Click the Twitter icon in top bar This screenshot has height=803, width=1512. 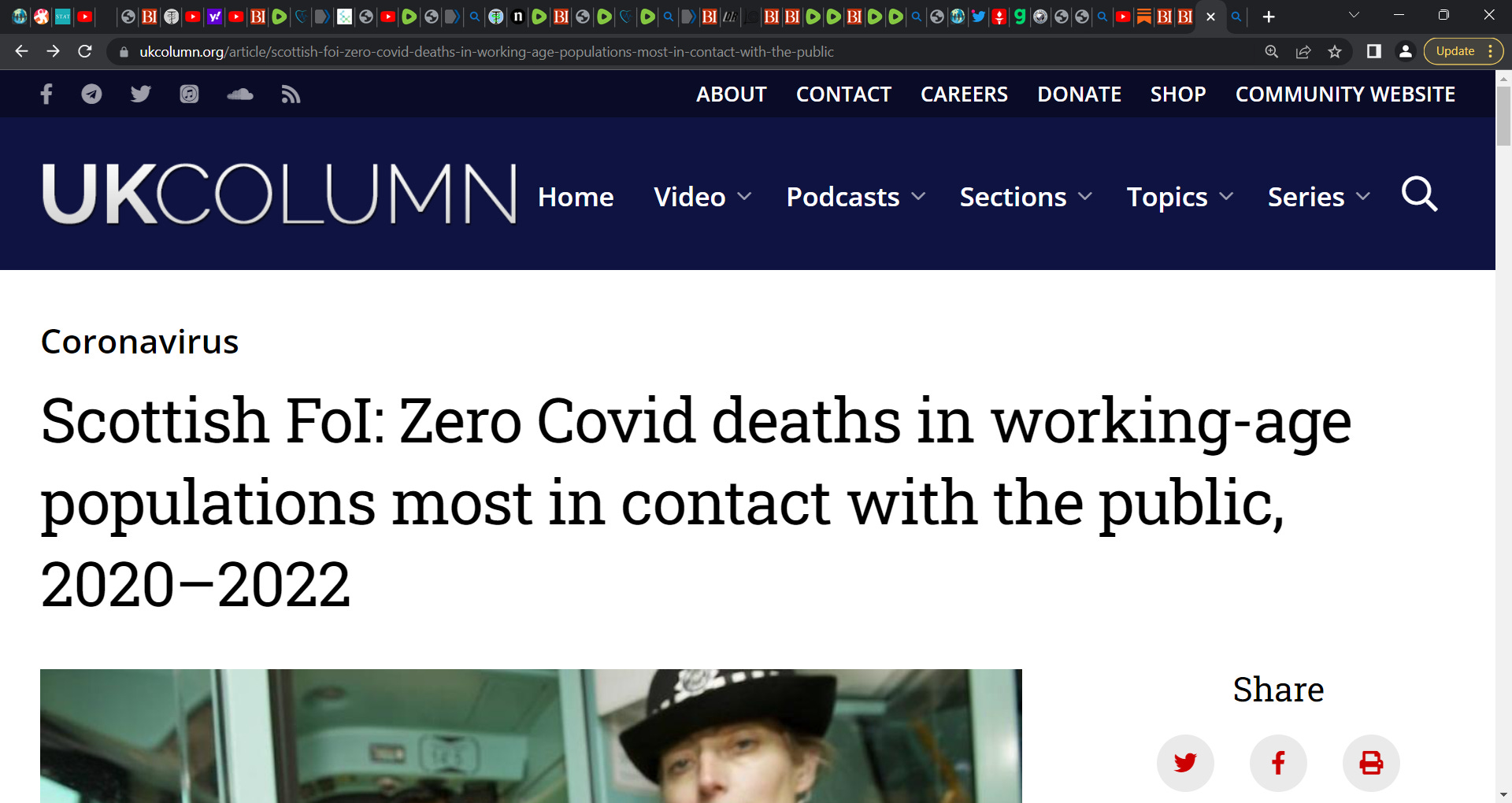140,94
